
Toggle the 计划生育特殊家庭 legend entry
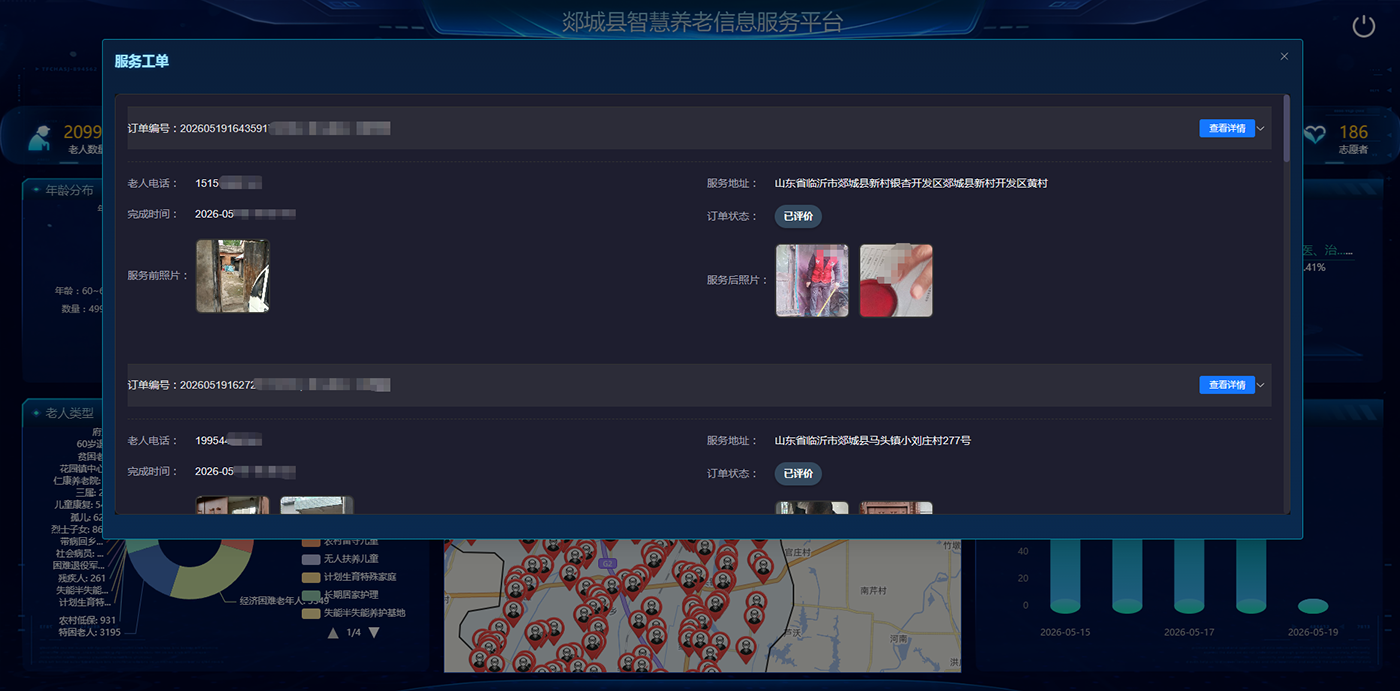coord(351,577)
